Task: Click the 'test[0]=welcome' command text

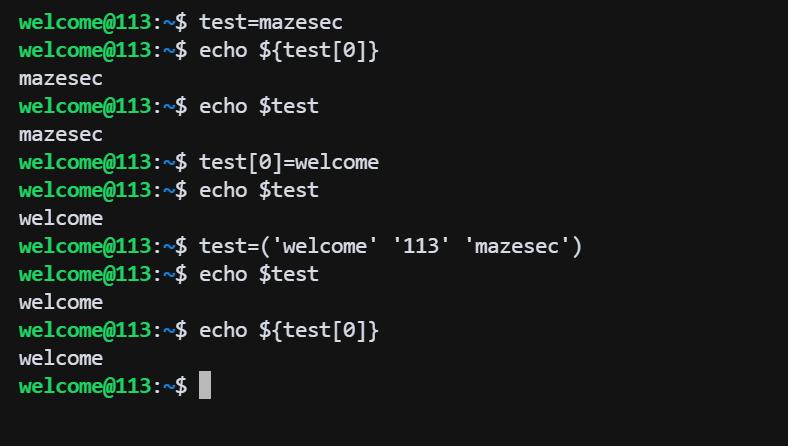Action: [289, 161]
